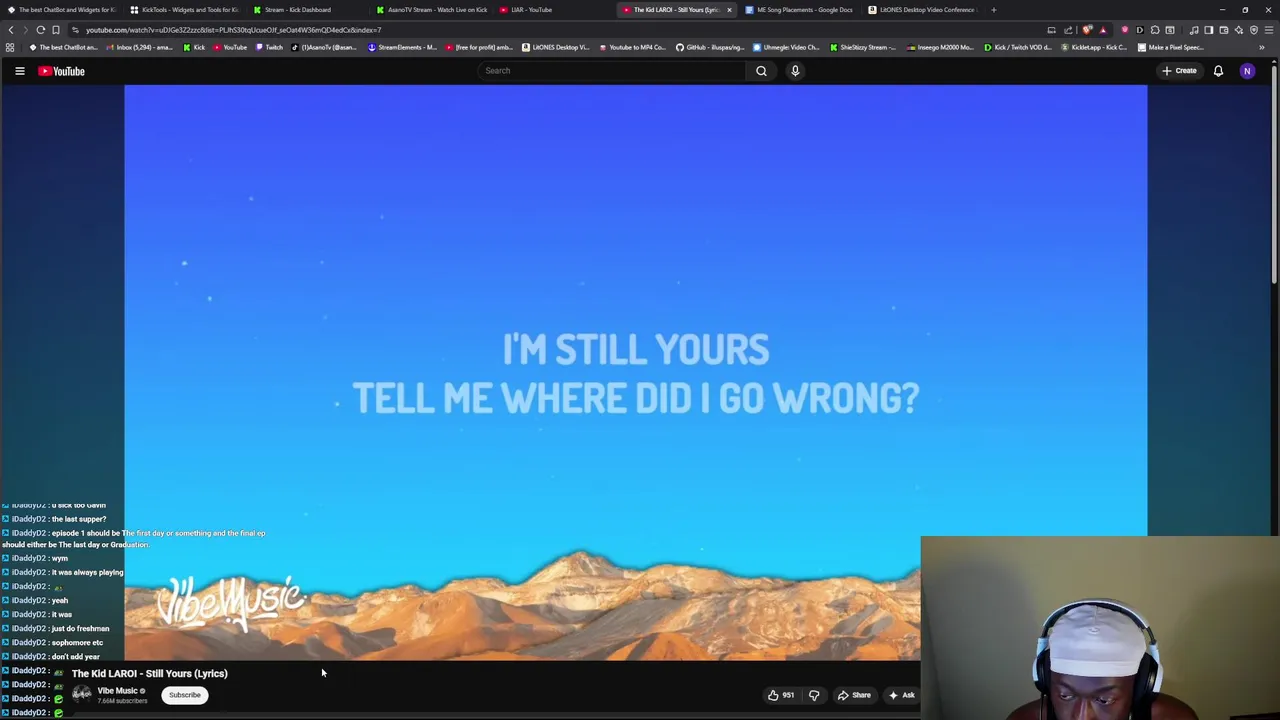Open YouTube notifications bell

coord(1218,71)
